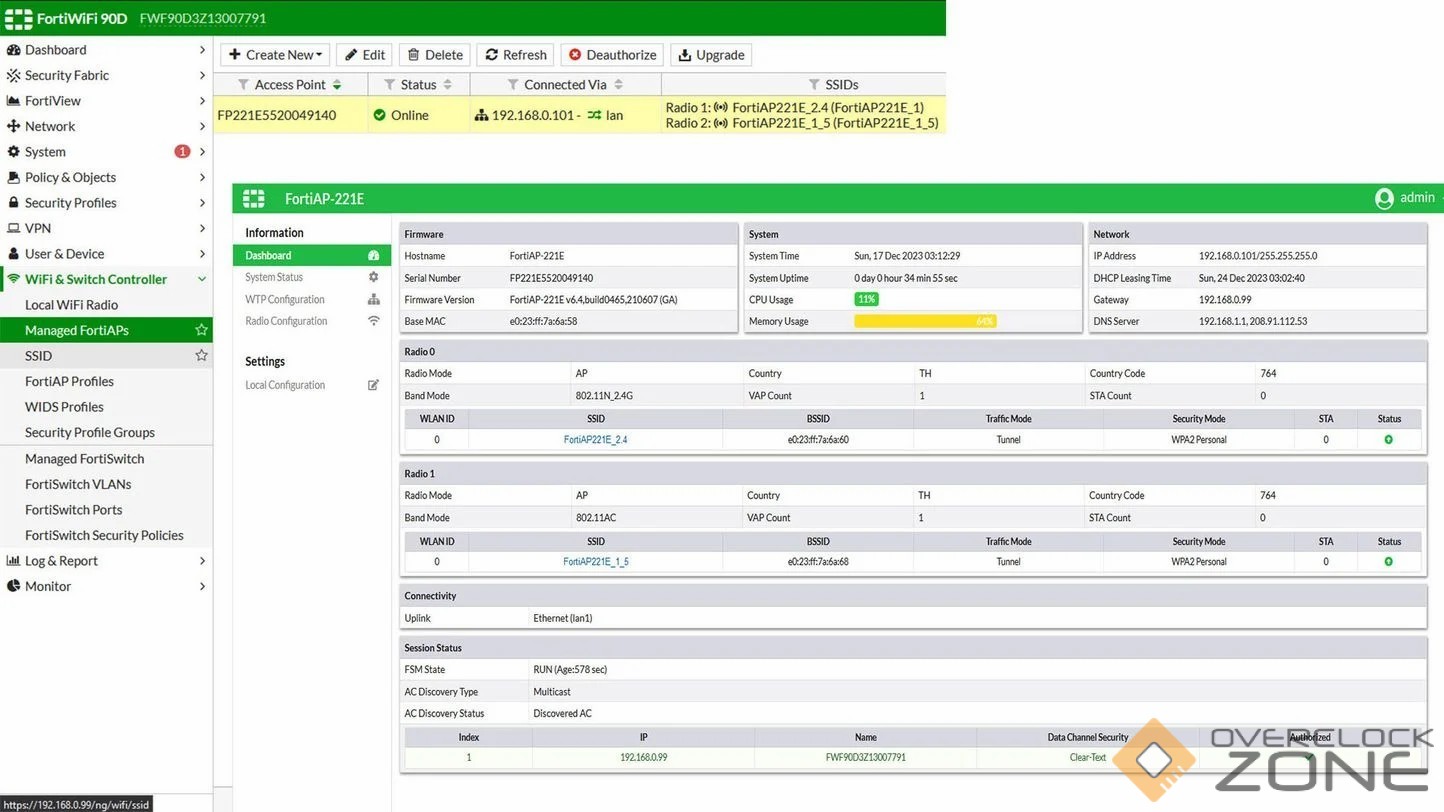The width and height of the screenshot is (1444, 812).
Task: Click the Delete button
Action: tap(435, 55)
